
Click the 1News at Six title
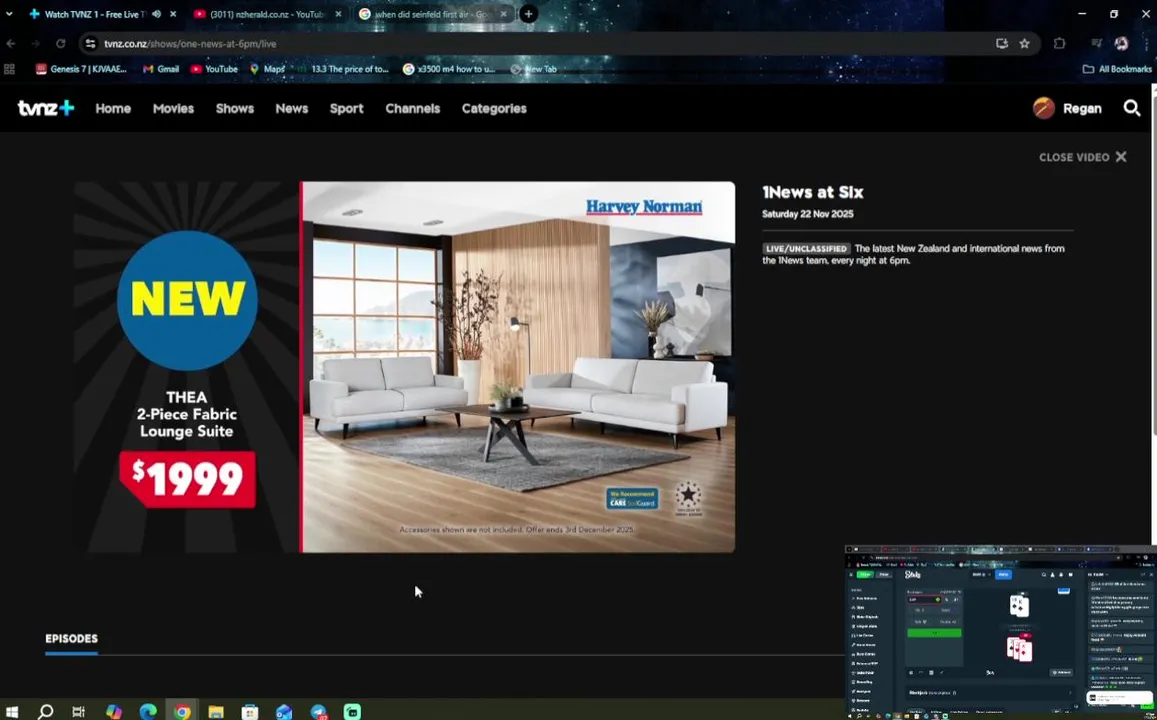[812, 193]
